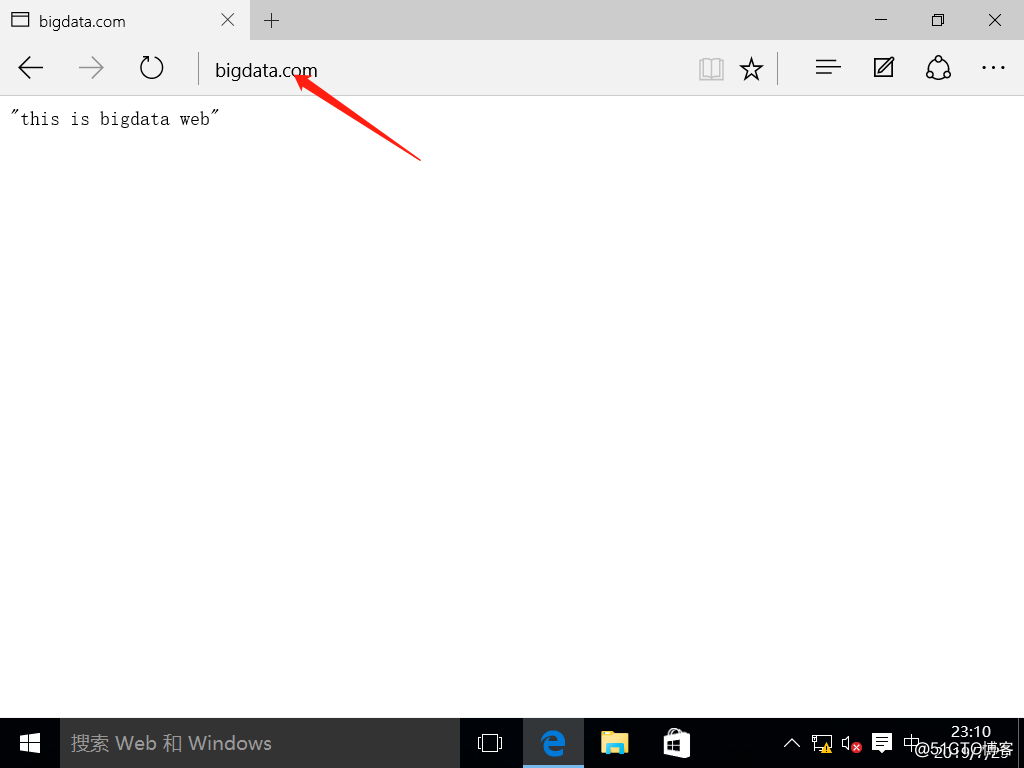Make a Web Note pen icon
Viewport: 1024px width, 768px height.
884,67
